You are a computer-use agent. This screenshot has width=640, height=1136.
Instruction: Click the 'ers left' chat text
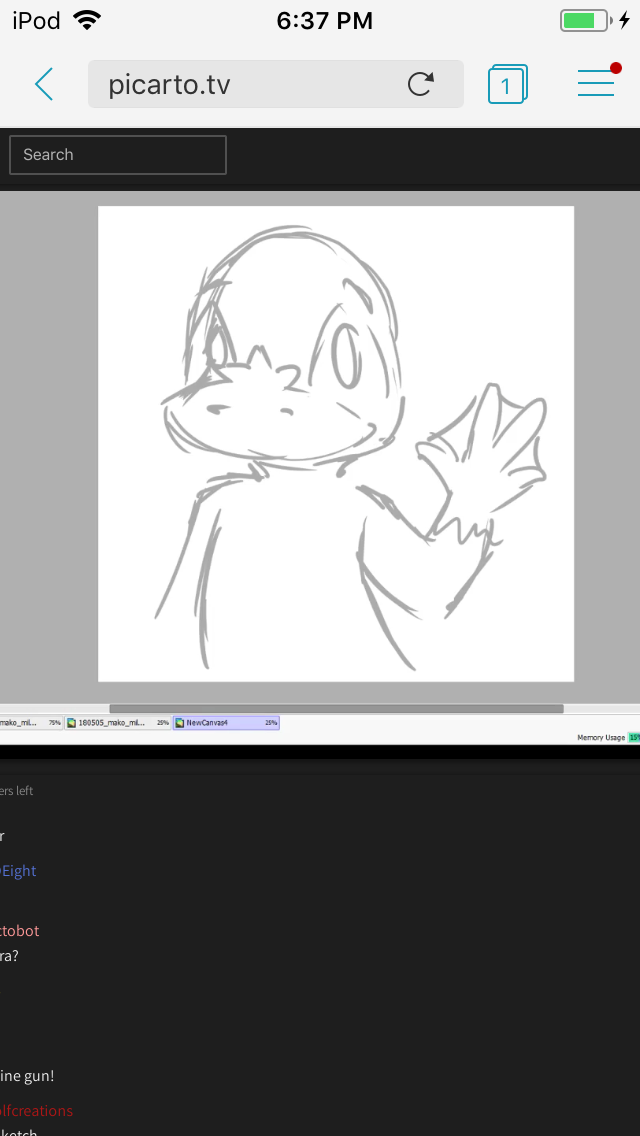point(17,790)
